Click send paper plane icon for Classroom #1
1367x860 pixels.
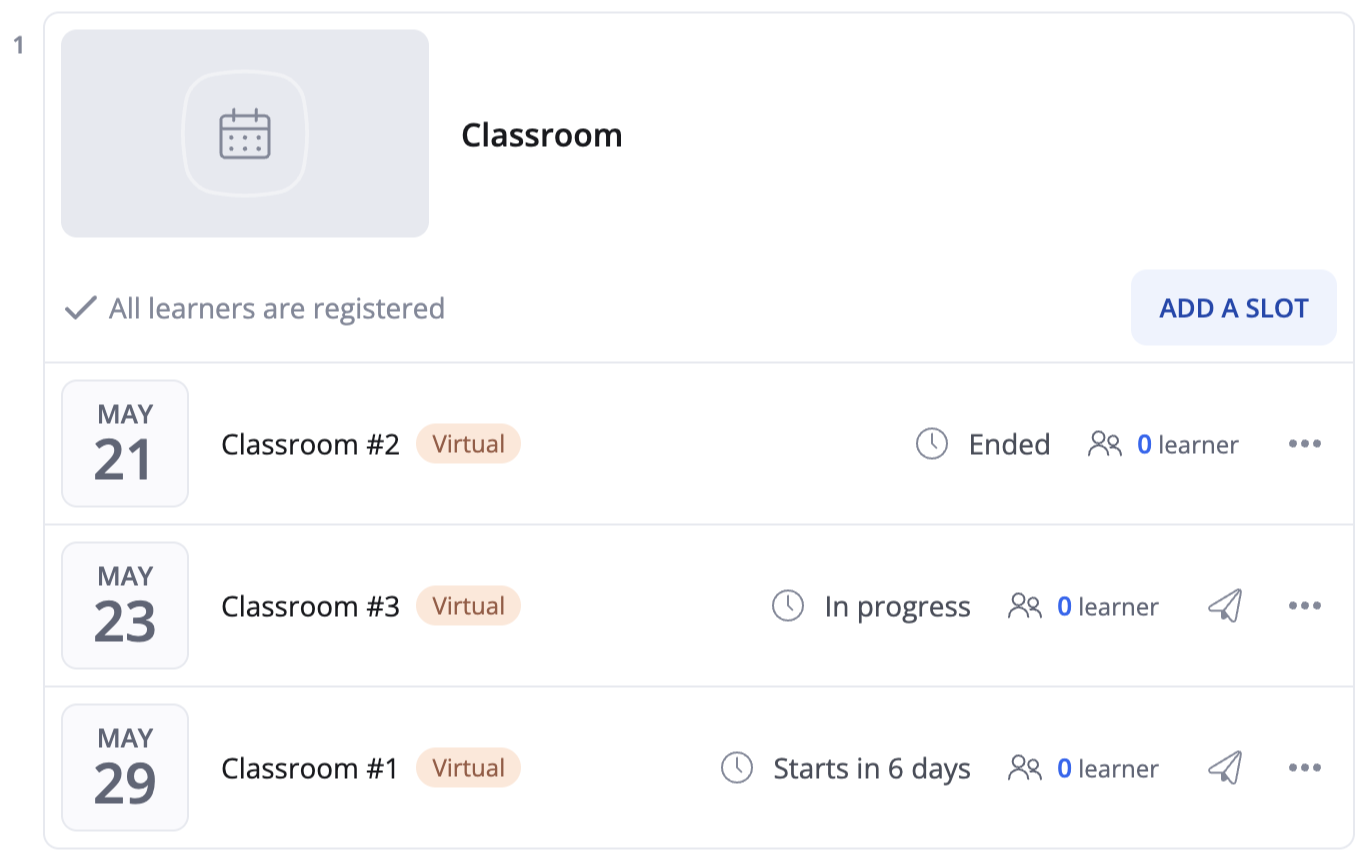tap(1225, 768)
